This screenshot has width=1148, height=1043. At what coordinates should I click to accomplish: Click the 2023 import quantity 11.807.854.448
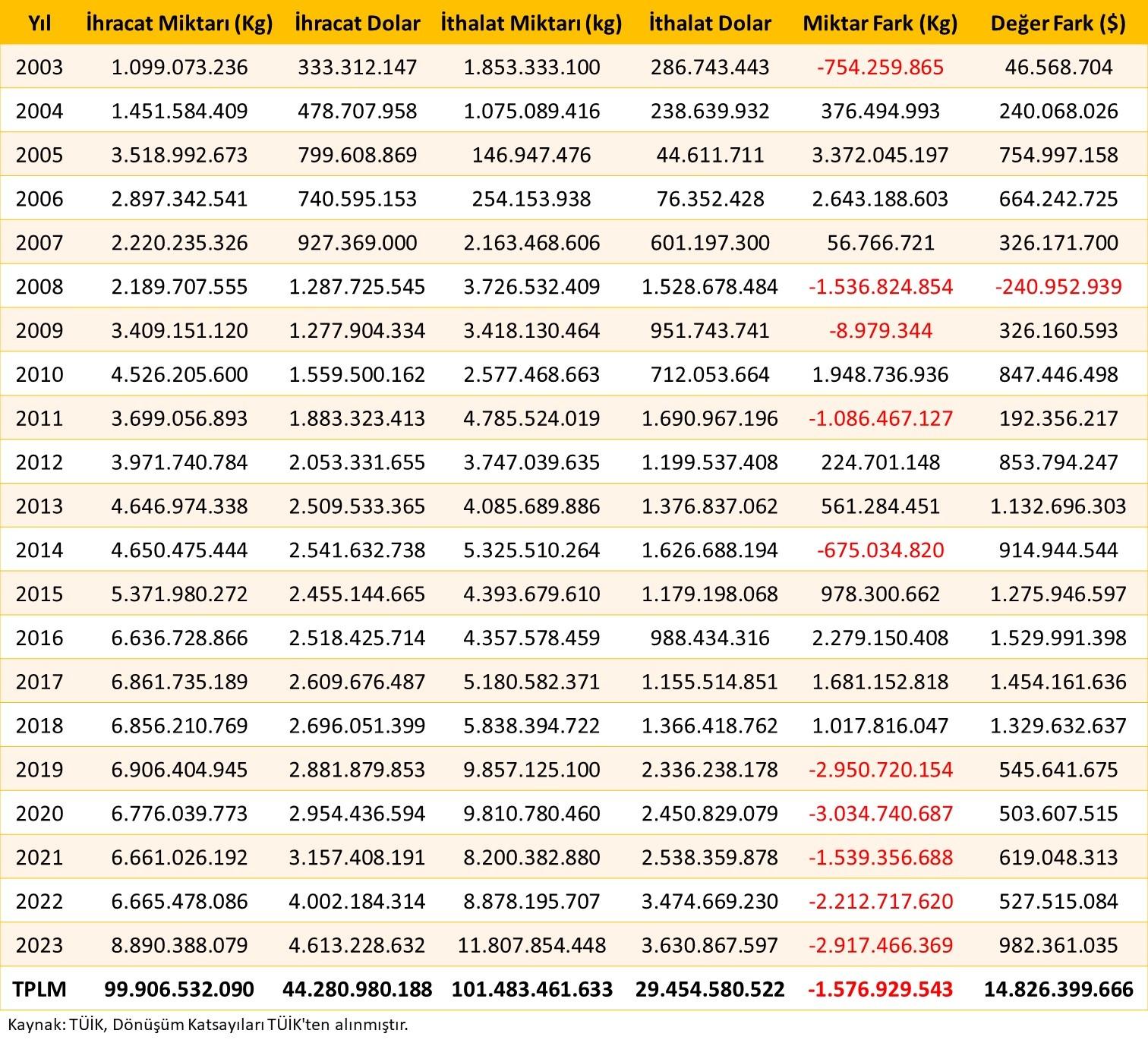point(531,945)
